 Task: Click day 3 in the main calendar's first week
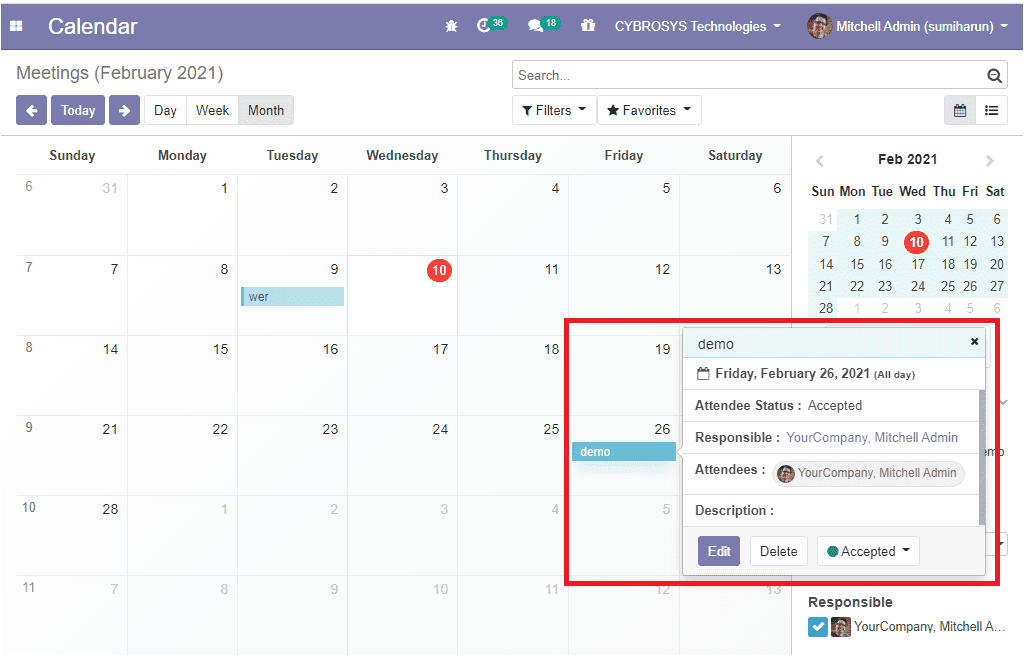tap(444, 189)
